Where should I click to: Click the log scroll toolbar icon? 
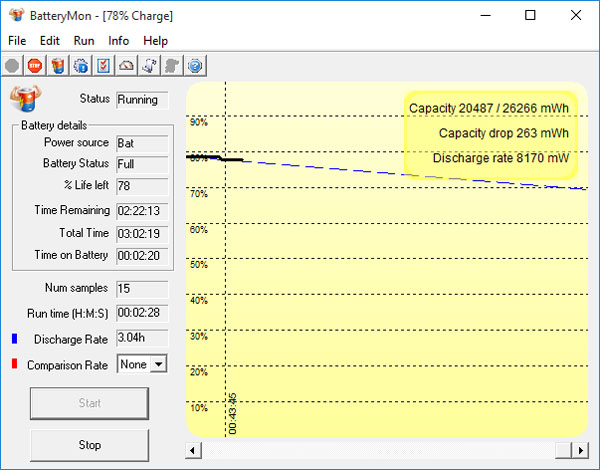[149, 66]
